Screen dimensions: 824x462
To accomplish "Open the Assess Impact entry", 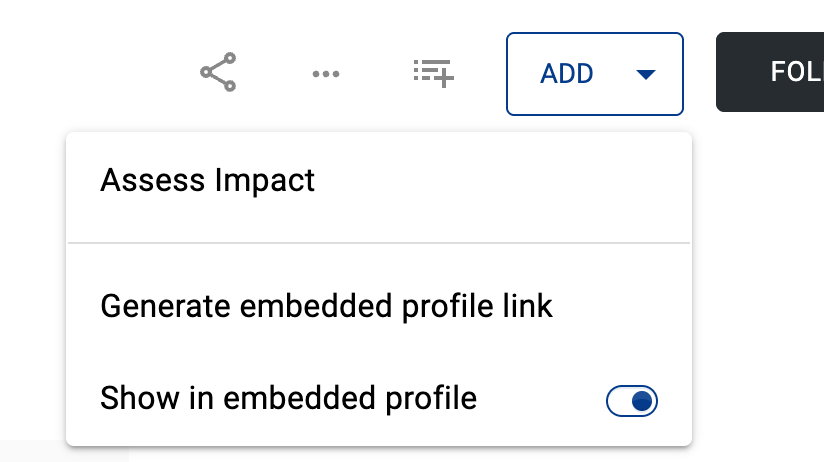I will 208,180.
